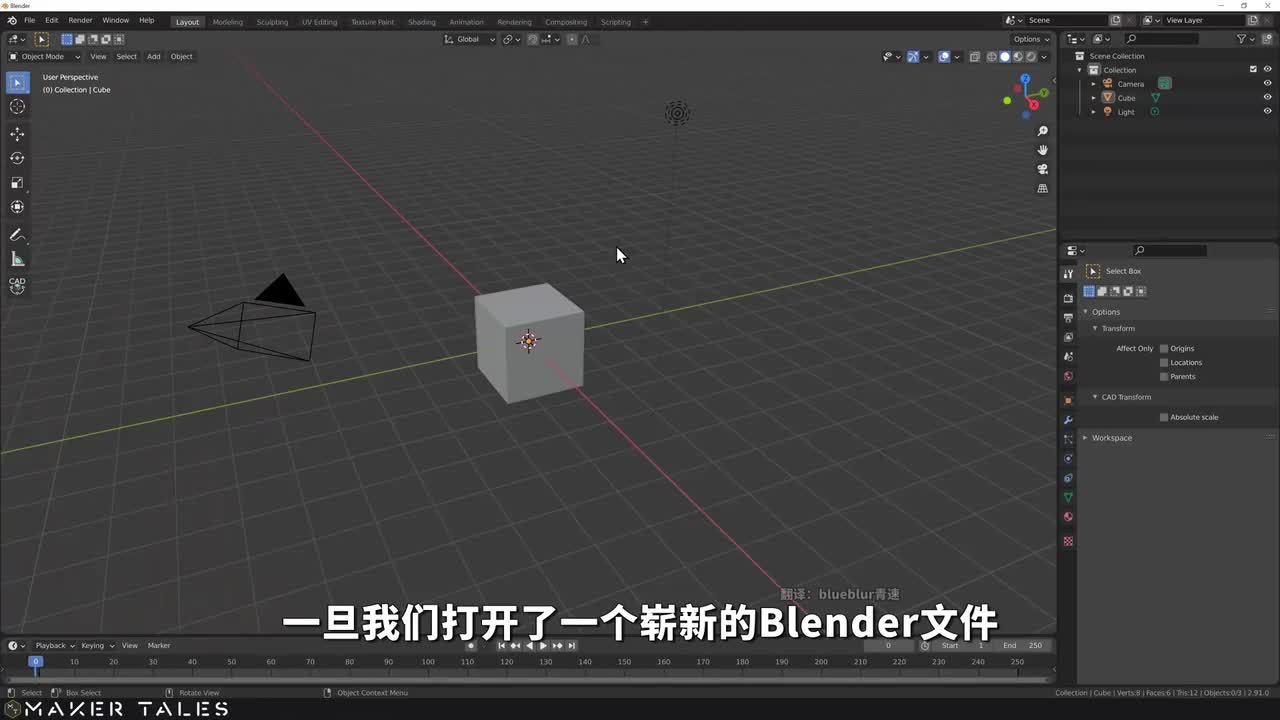The width and height of the screenshot is (1280, 720).
Task: Enable the Origins checkbox
Action: pos(1164,348)
